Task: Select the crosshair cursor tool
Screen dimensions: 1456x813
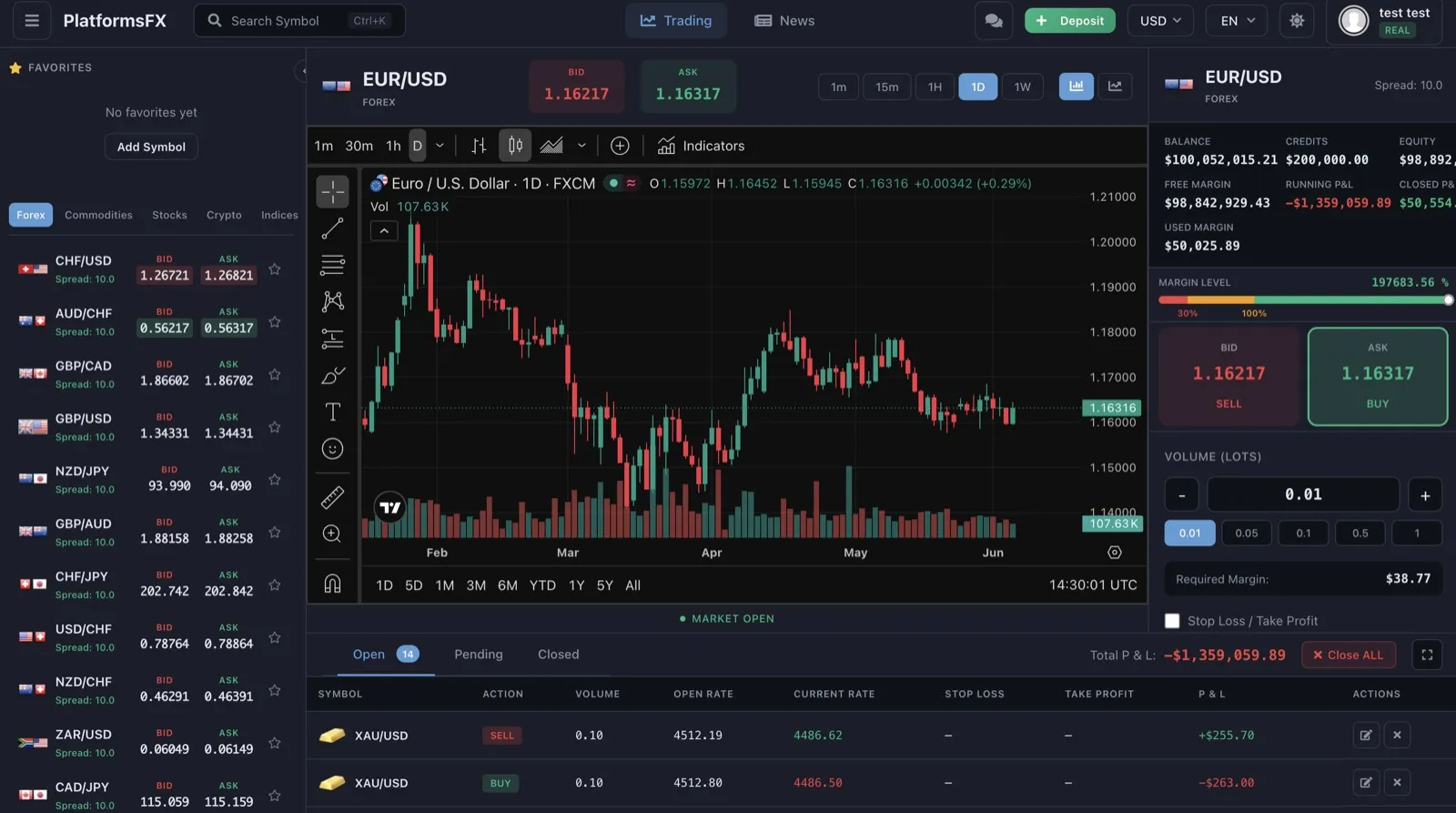Action: tap(333, 192)
